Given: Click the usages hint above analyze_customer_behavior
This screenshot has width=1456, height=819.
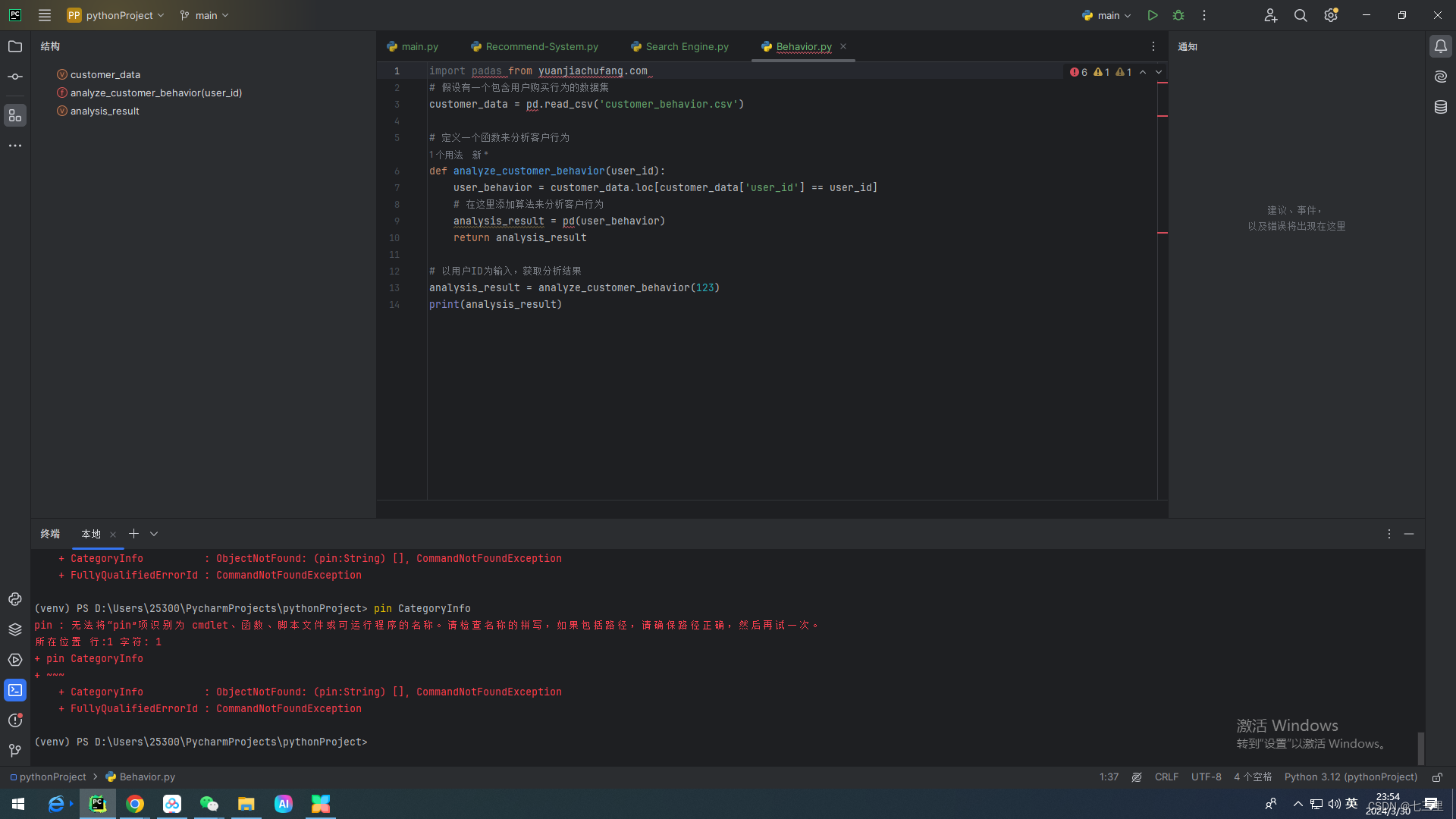Looking at the screenshot, I should (447, 155).
